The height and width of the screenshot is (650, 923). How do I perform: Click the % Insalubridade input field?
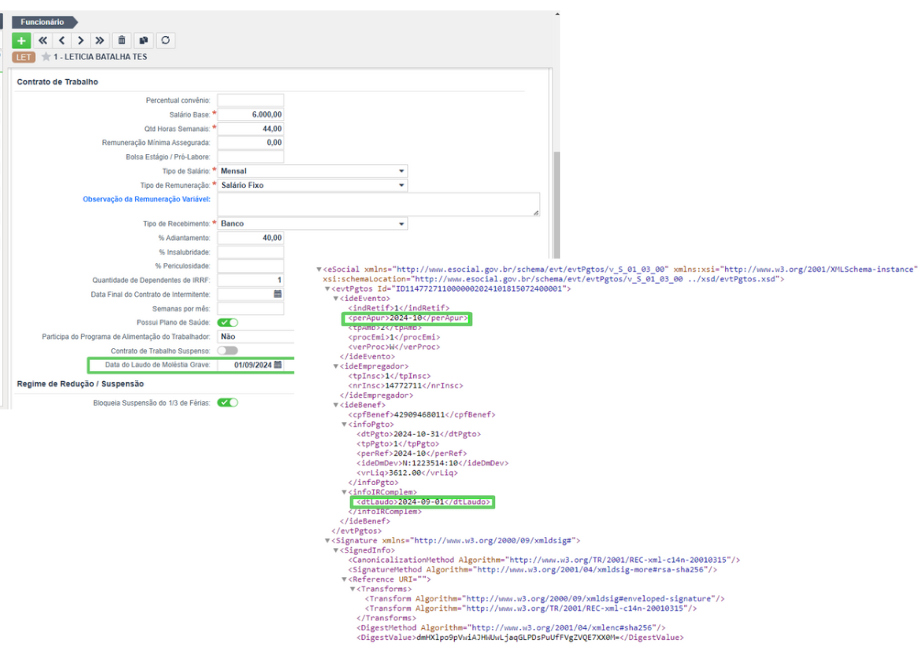(x=251, y=252)
